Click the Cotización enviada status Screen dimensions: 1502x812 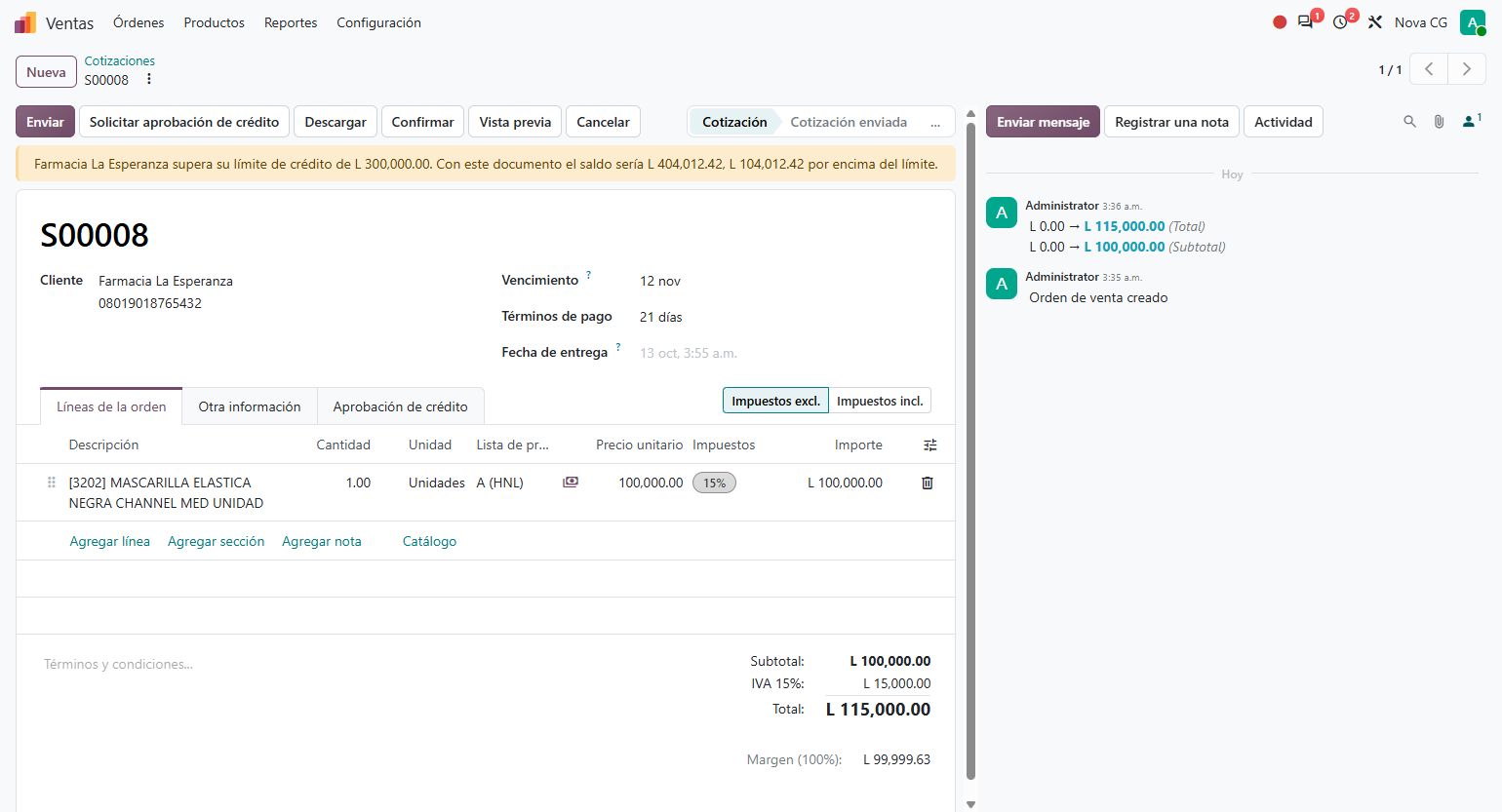click(x=849, y=122)
